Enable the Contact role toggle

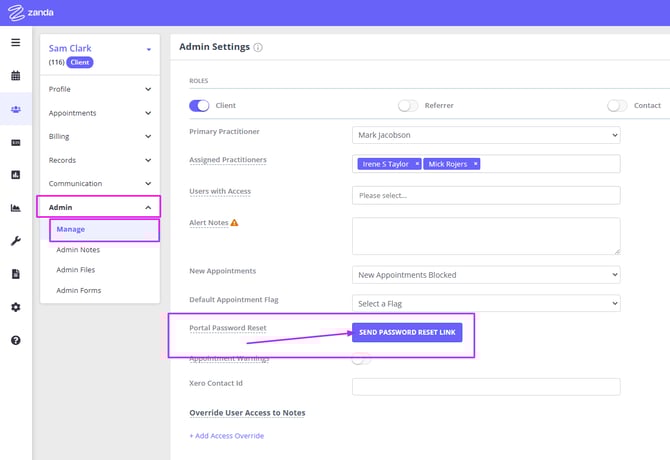pyautogui.click(x=617, y=105)
